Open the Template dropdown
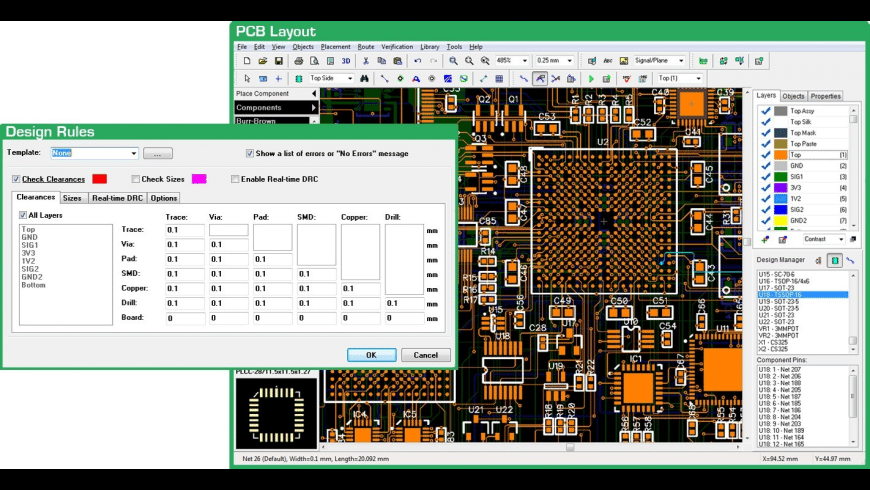 133,154
